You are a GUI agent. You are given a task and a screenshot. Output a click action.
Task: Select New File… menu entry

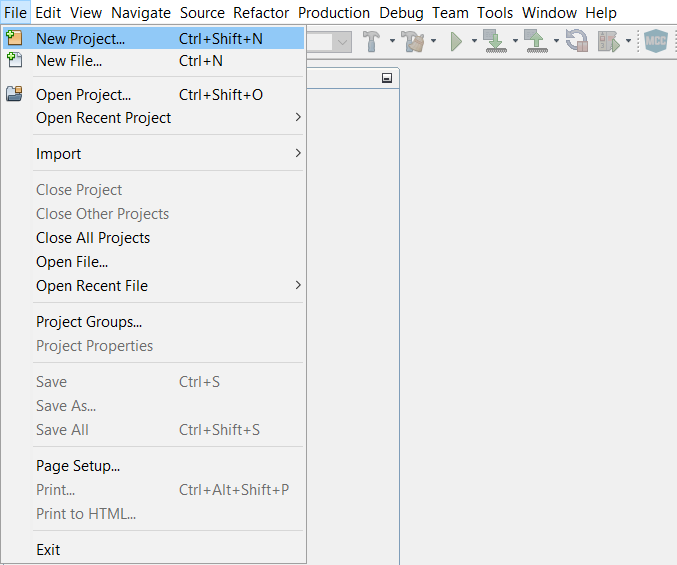tap(153, 61)
